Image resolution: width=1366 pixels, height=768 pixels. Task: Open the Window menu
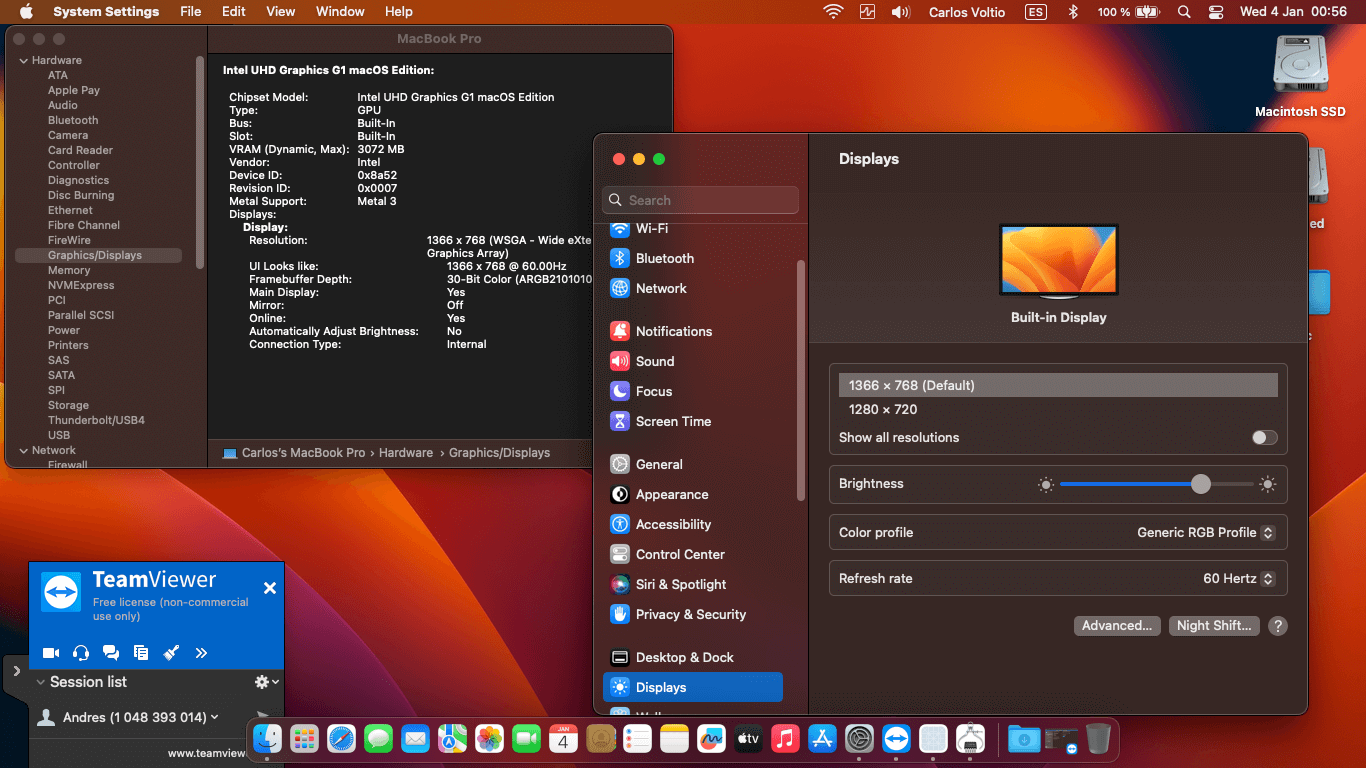point(340,12)
